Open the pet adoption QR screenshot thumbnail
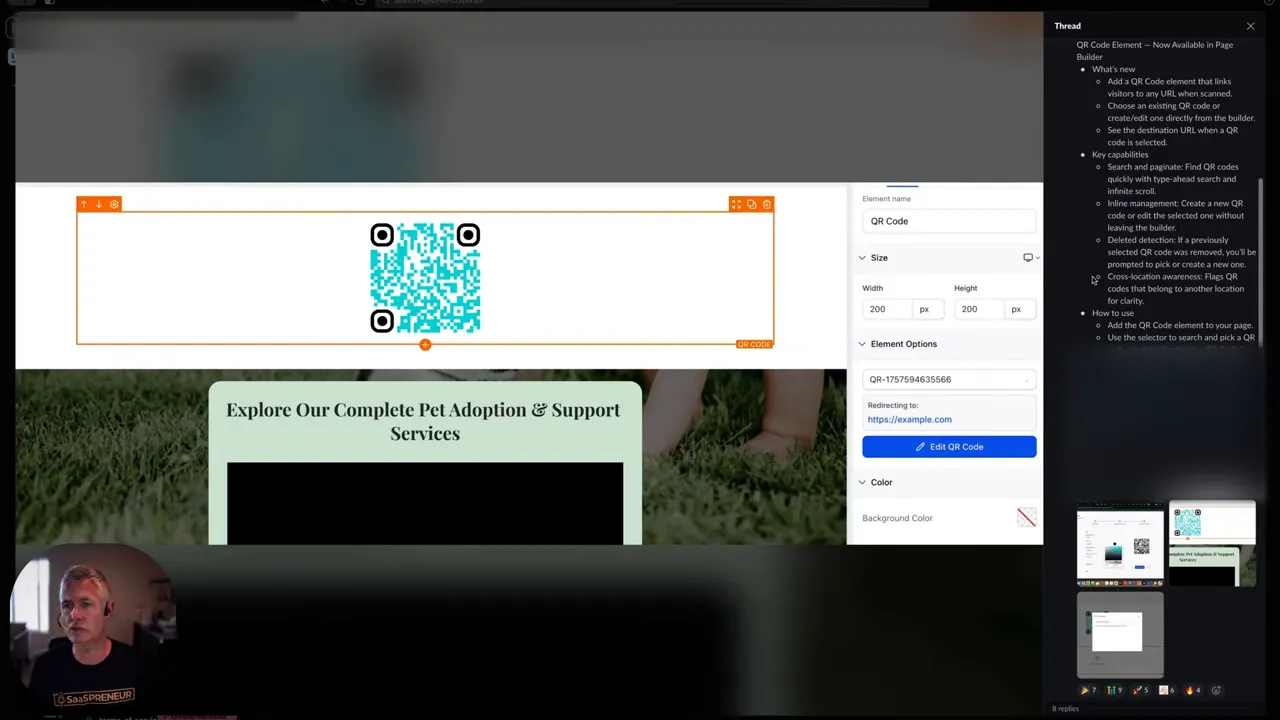The width and height of the screenshot is (1280, 720). click(x=1212, y=545)
